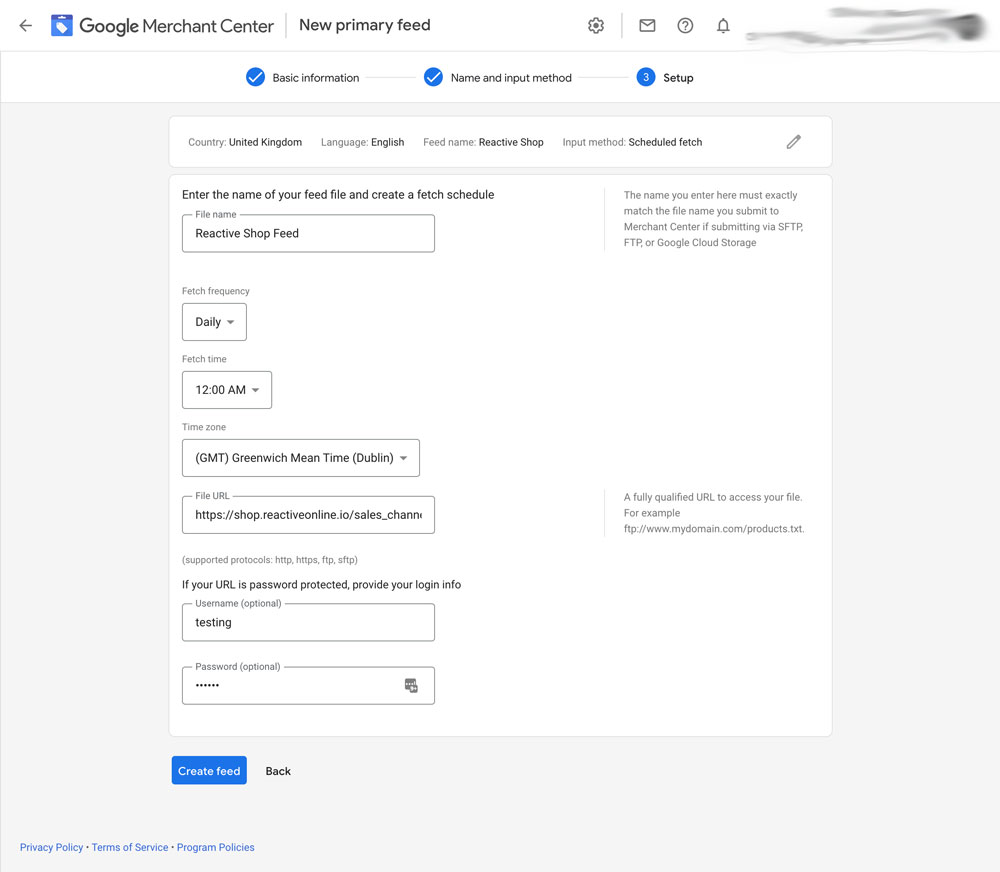
Task: Focus the Password (optional) field
Action: pyautogui.click(x=308, y=686)
